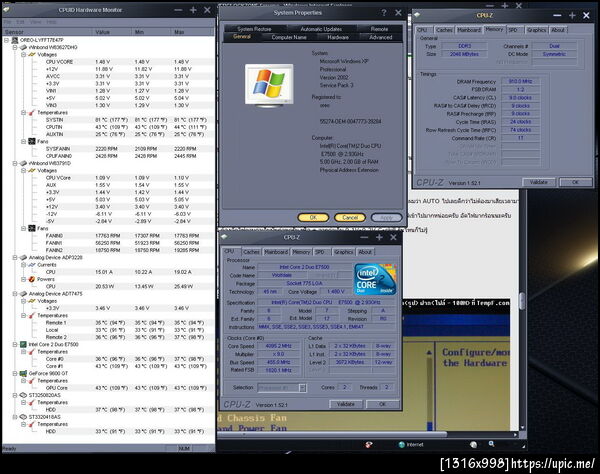Collapse the Winbond W83627DHG tree node
Screen dimensions: 600x474
[15, 47]
